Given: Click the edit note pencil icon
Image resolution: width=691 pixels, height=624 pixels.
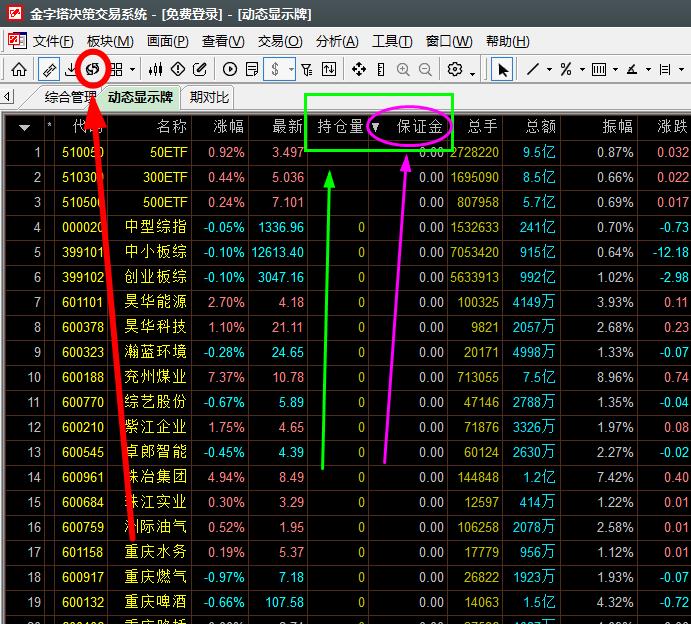Looking at the screenshot, I should (x=200, y=69).
